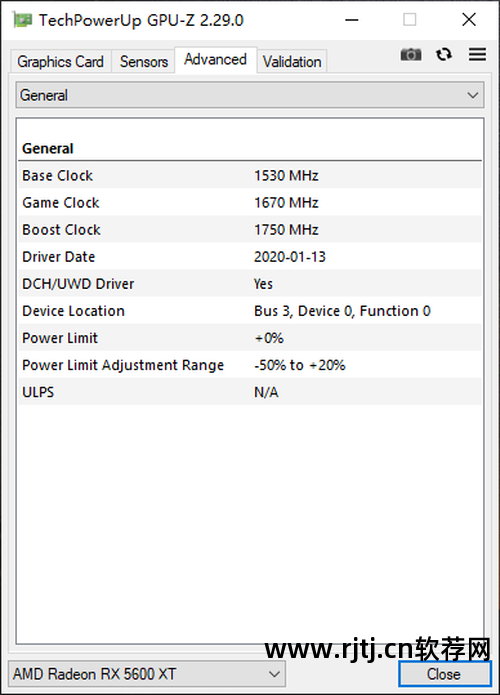Click the General dropdown chevron arrow

point(473,95)
